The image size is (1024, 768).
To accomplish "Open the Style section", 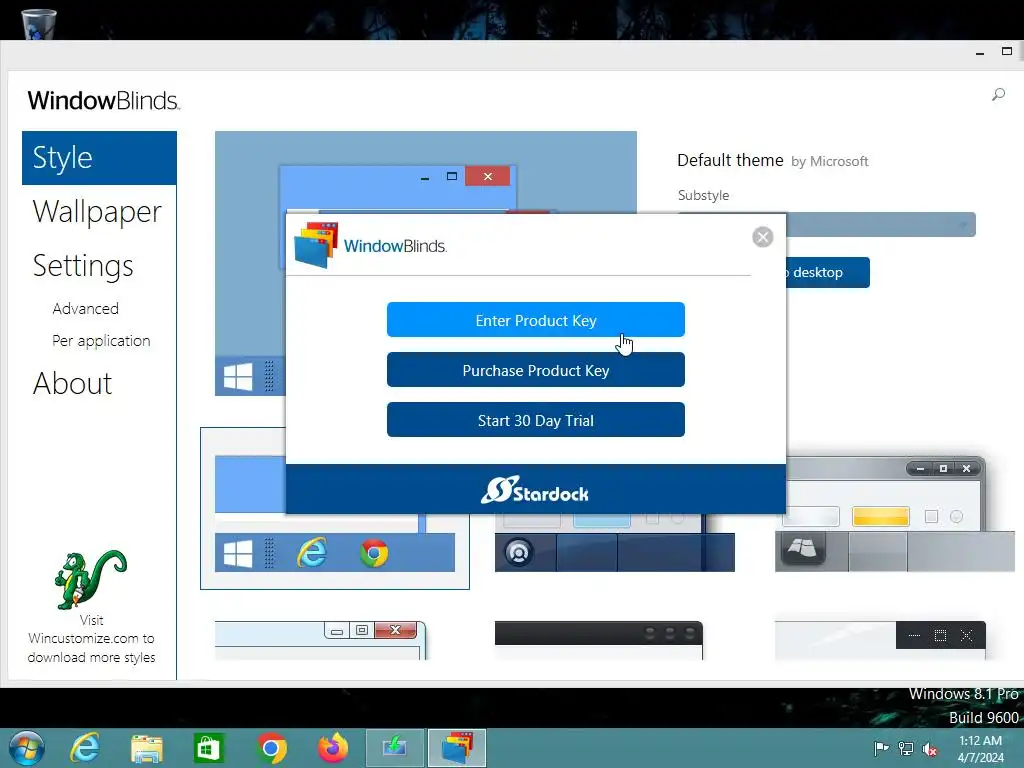I will pos(99,158).
